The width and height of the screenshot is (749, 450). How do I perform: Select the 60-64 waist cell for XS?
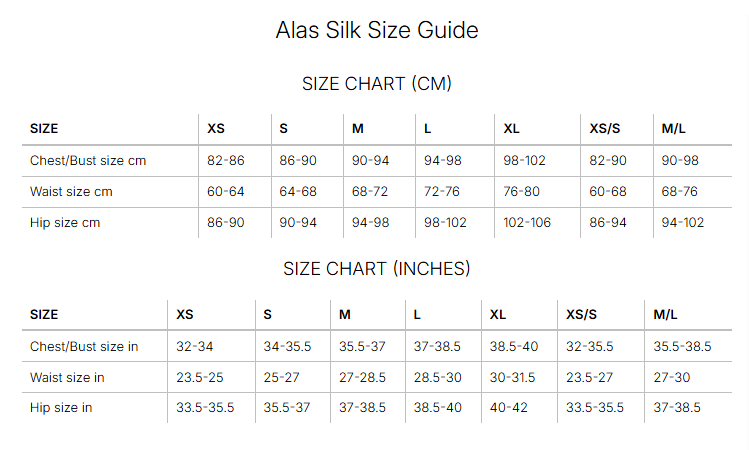tap(225, 191)
